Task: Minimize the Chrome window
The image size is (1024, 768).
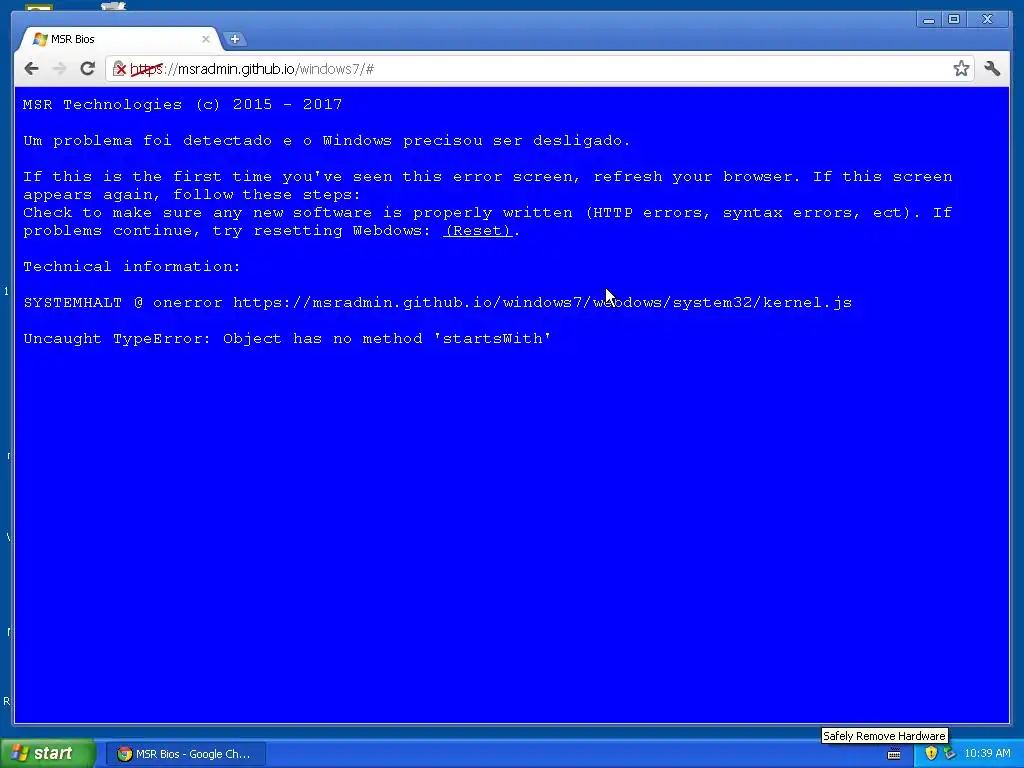Action: coord(929,20)
